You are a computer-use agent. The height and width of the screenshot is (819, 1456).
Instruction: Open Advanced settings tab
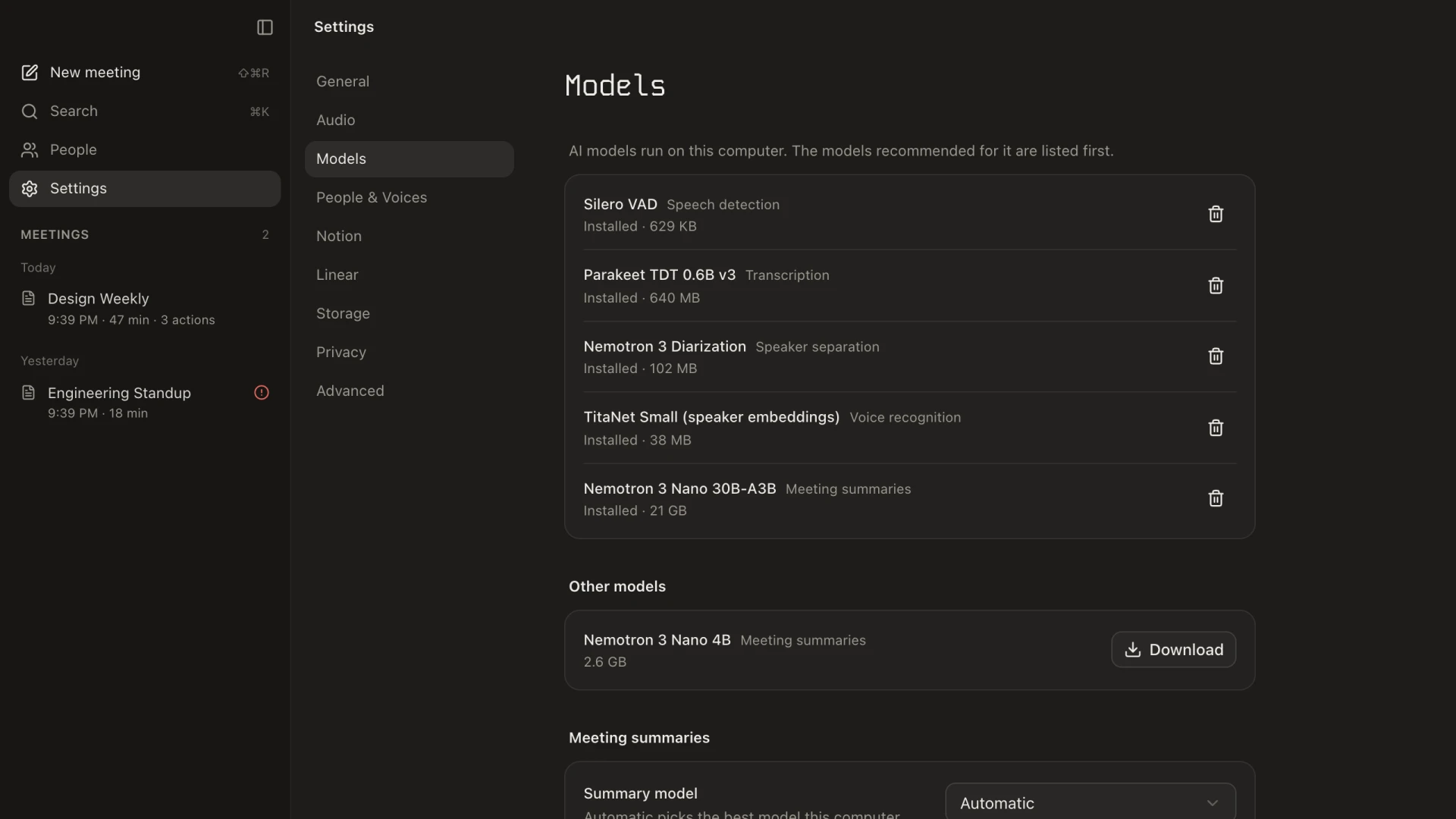click(x=409, y=391)
